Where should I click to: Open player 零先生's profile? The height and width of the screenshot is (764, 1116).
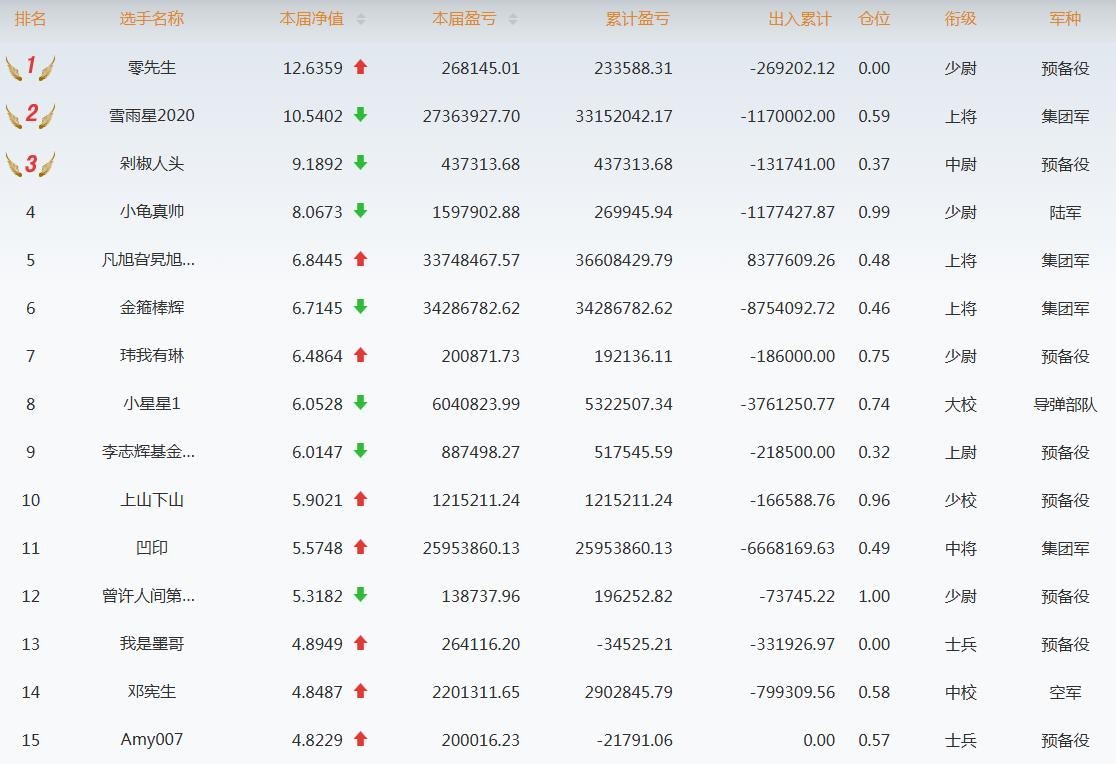[x=152, y=68]
